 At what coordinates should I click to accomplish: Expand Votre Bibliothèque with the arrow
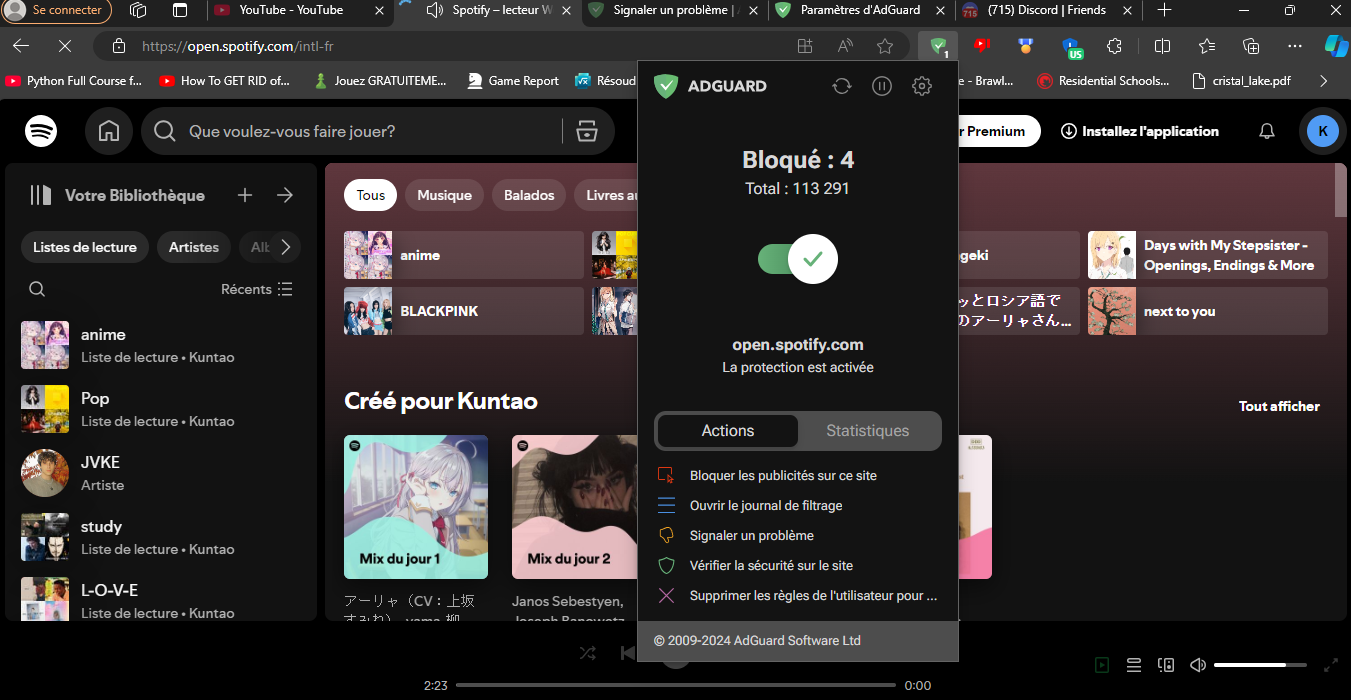(x=285, y=195)
